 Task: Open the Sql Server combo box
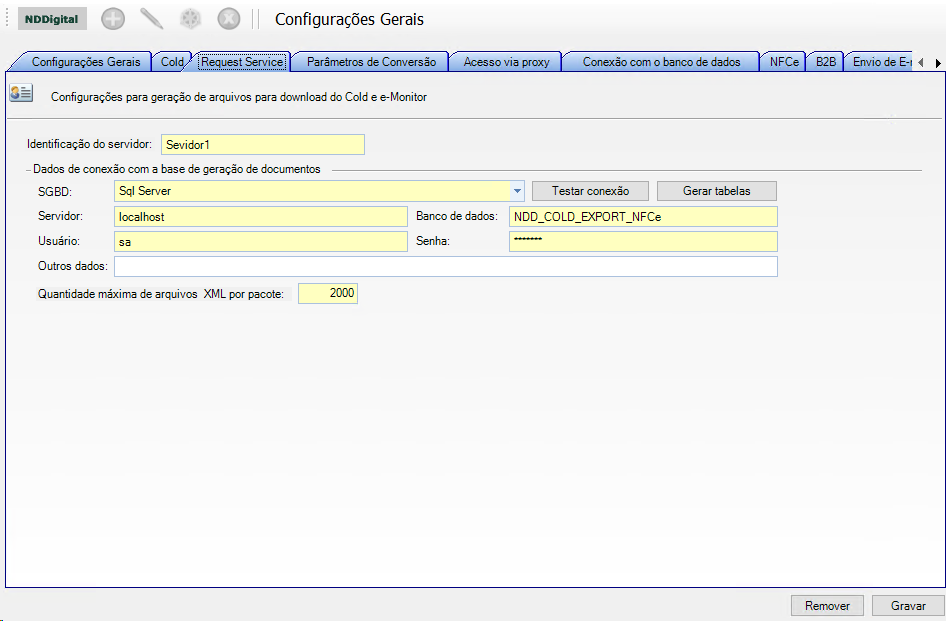[312, 190]
